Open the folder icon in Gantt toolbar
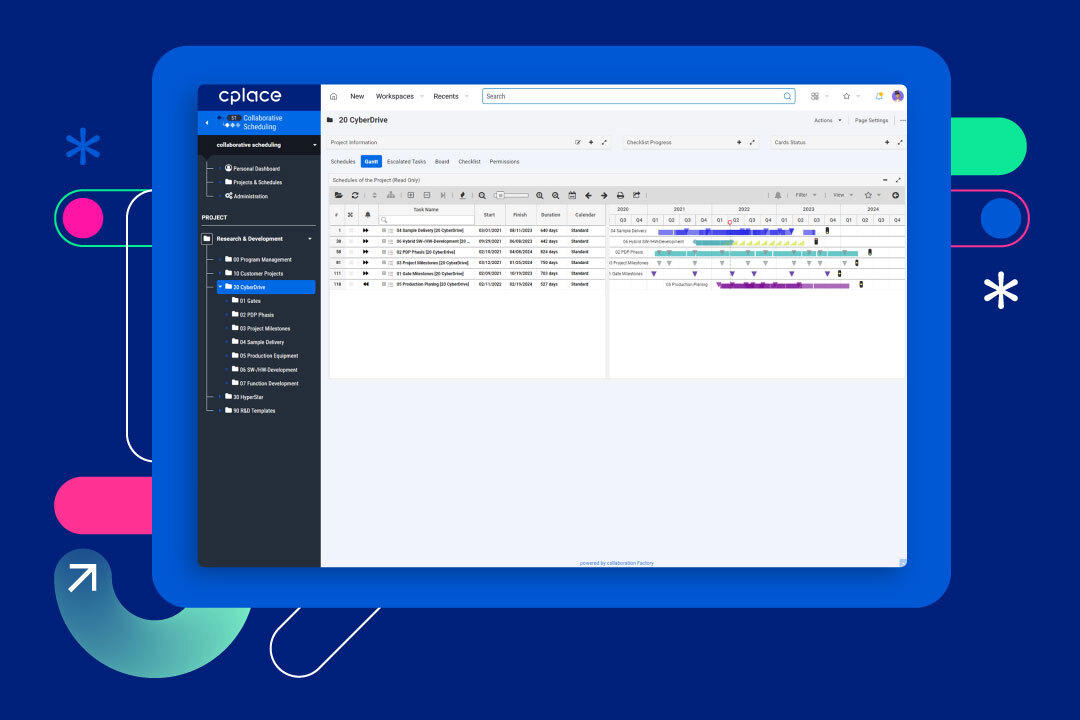Viewport: 1080px width, 720px height. click(339, 196)
